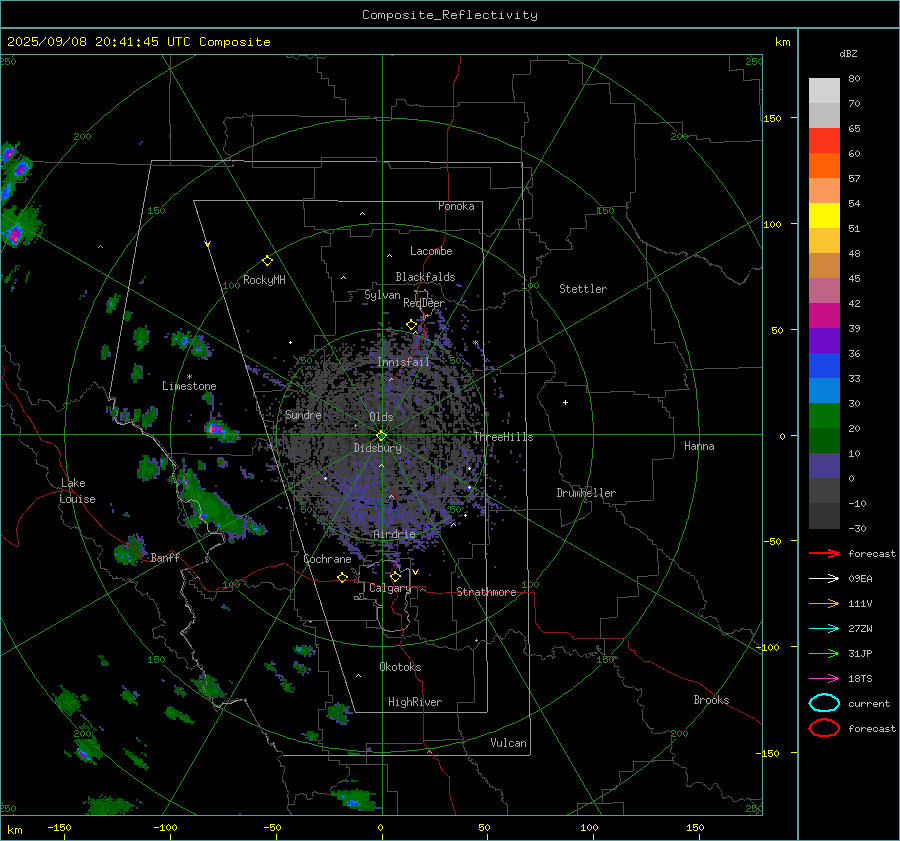900x841 pixels.
Task: Select the cyan 27ZW arrow in the legend
Action: 824,629
